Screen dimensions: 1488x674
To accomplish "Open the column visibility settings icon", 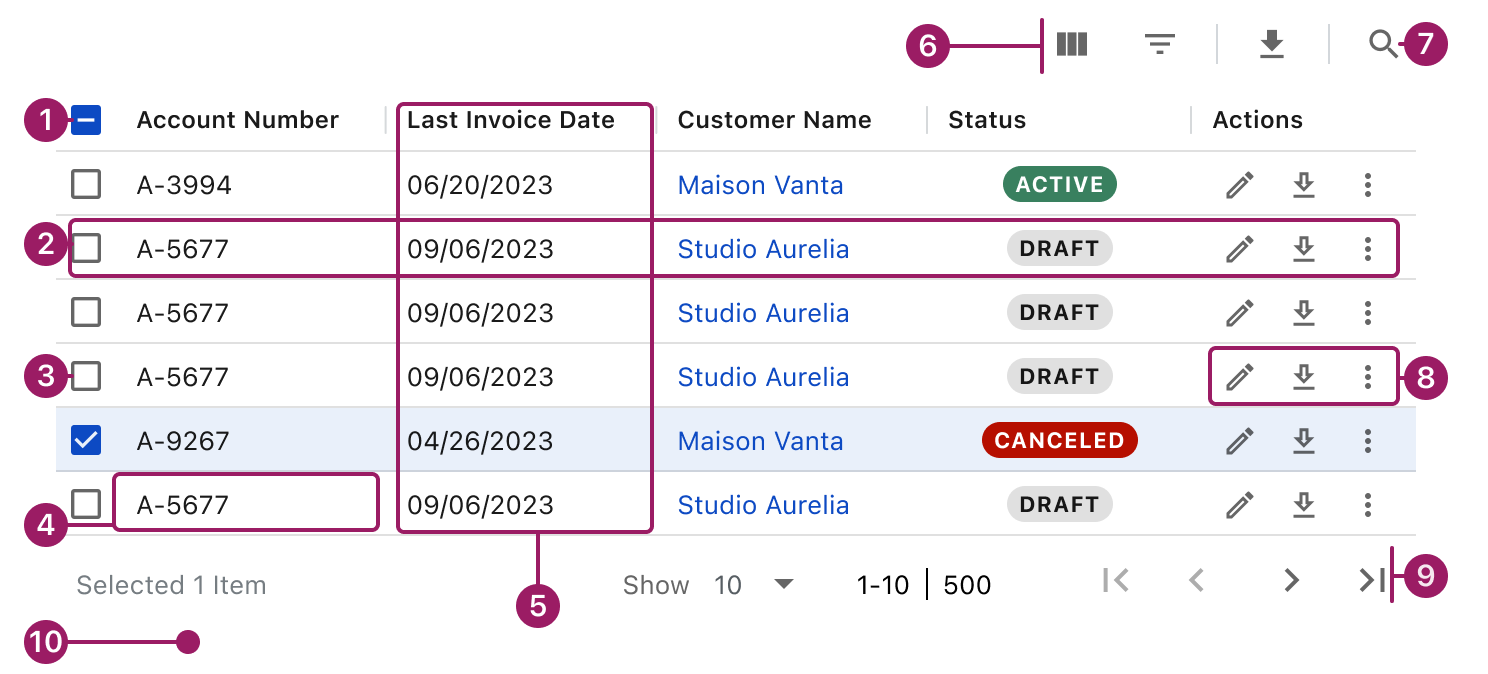I will pyautogui.click(x=1072, y=44).
